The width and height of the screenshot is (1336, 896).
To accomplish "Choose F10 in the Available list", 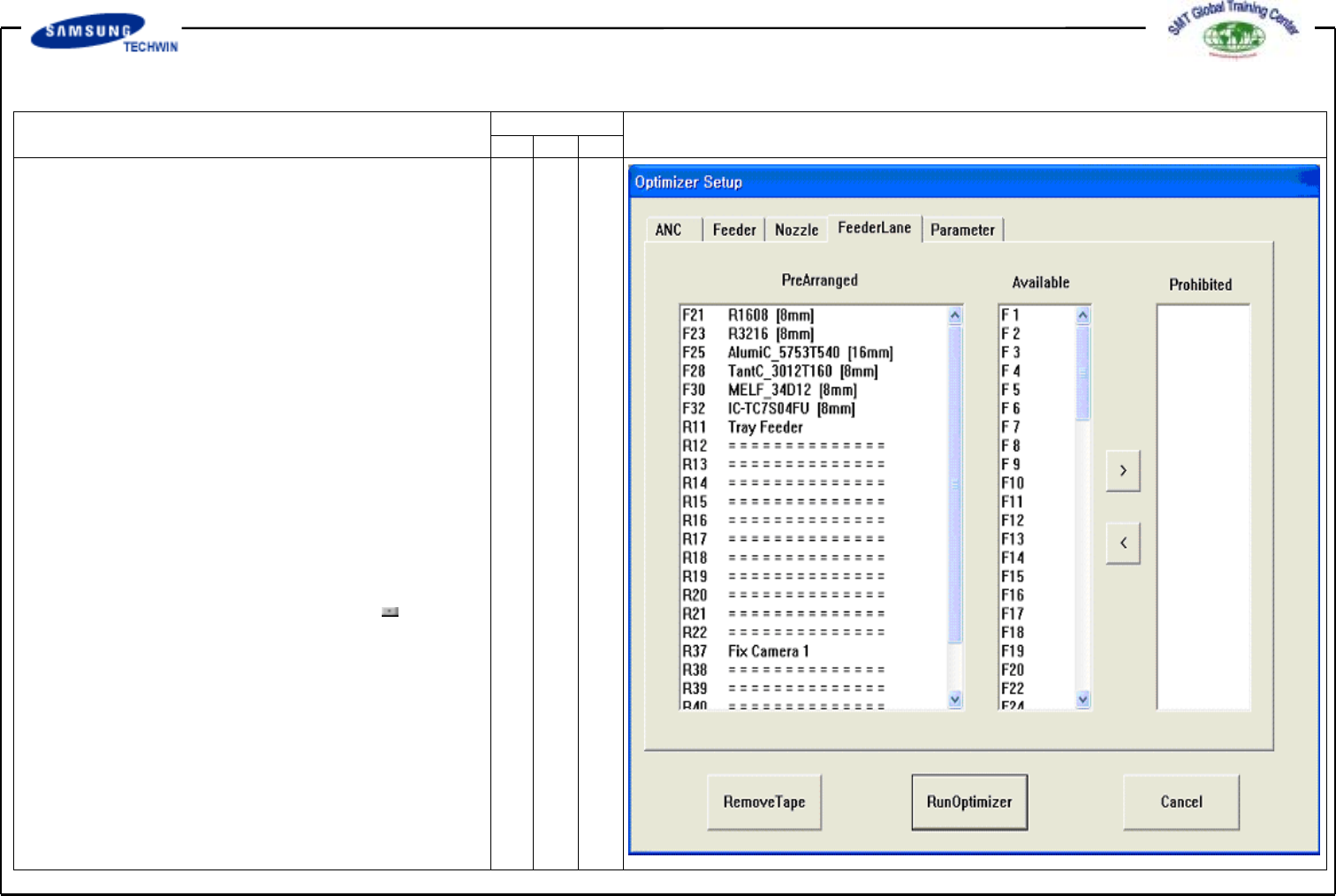I will 1013,483.
